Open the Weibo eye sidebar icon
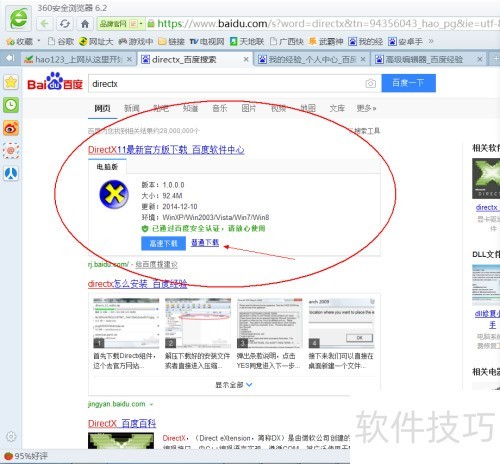The height and width of the screenshot is (464, 500). tap(11, 128)
